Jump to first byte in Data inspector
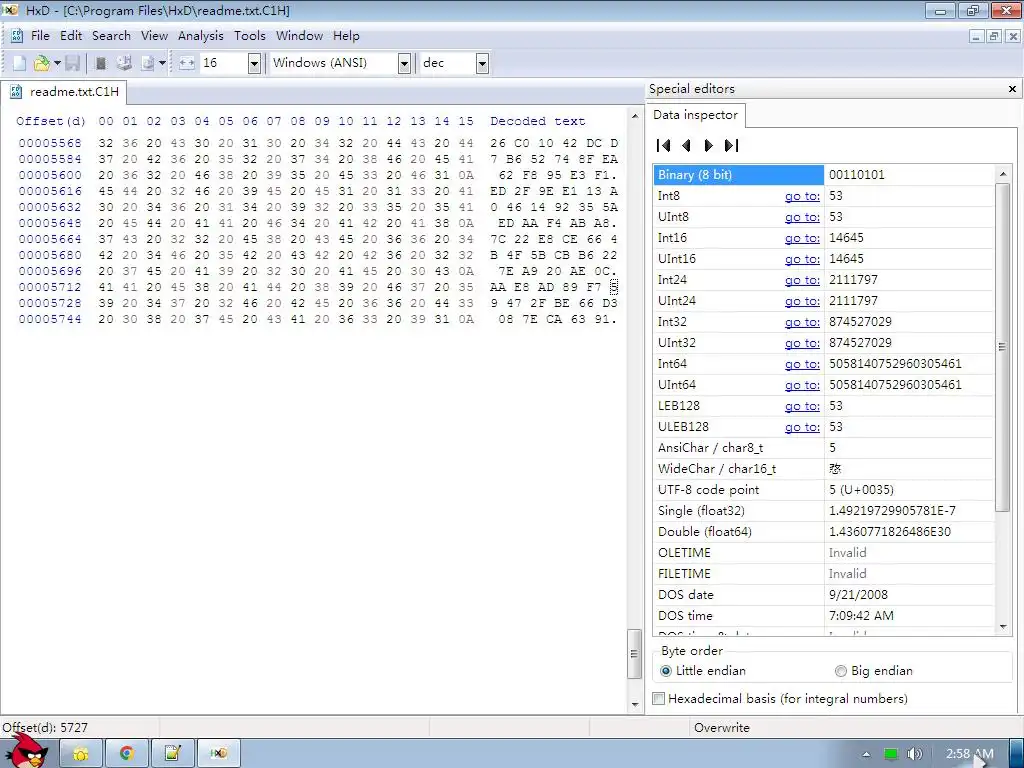Image resolution: width=1024 pixels, height=768 pixels. [664, 146]
